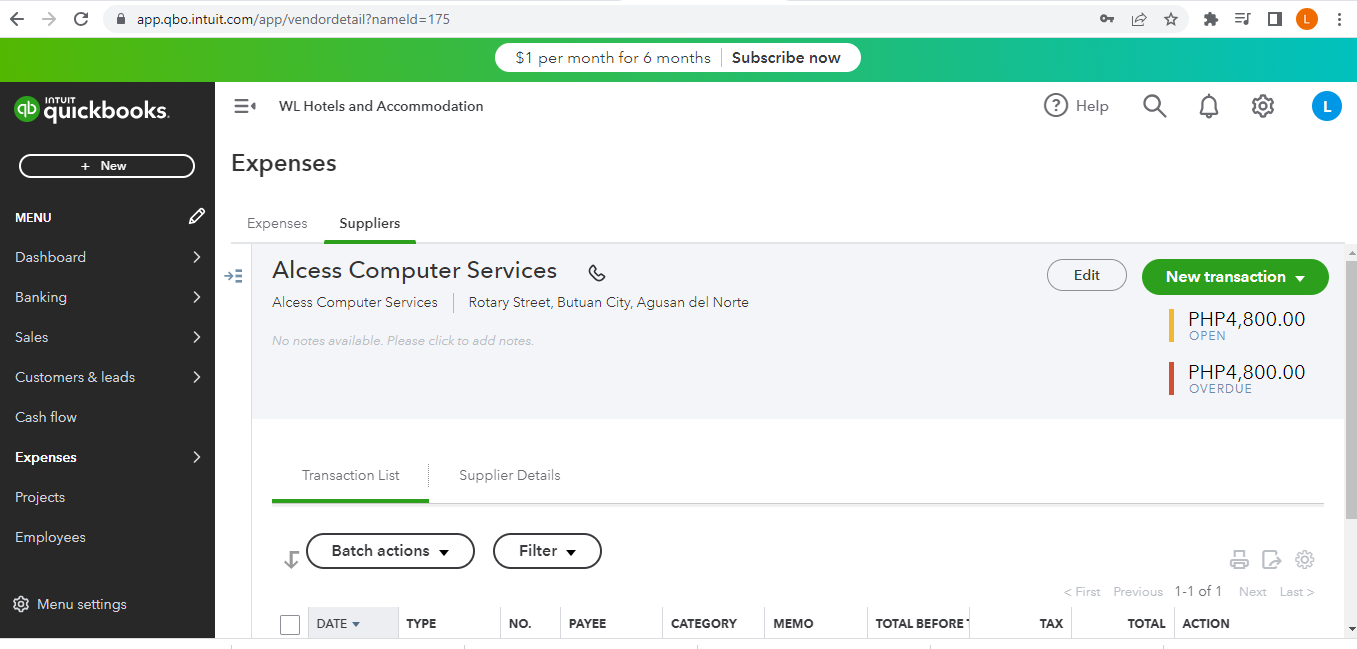Image resolution: width=1357 pixels, height=649 pixels.
Task: Edit the menu with the pencil icon
Action: (197, 216)
